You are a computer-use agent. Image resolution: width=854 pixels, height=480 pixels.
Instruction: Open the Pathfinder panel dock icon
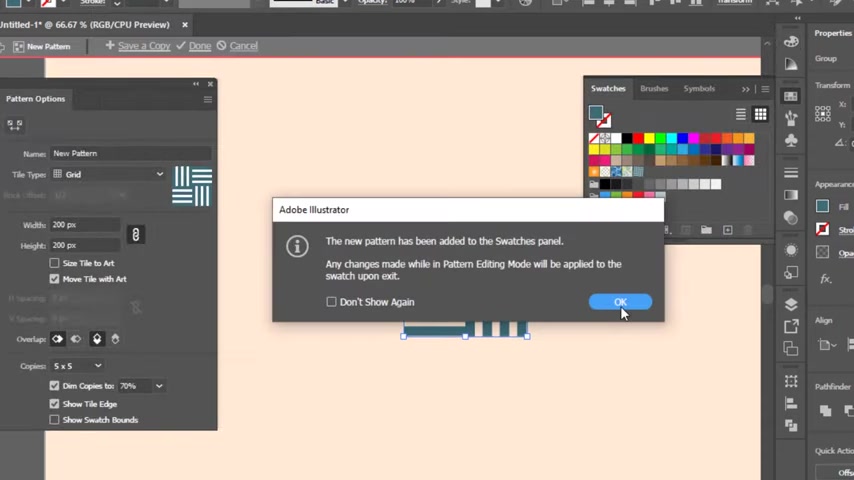click(x=791, y=425)
